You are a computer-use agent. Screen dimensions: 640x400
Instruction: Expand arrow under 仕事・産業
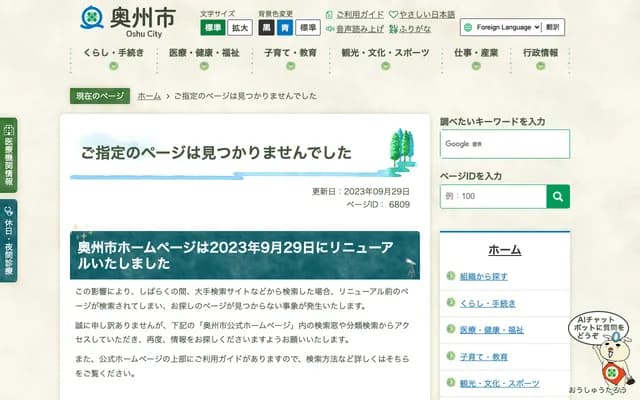click(476, 66)
